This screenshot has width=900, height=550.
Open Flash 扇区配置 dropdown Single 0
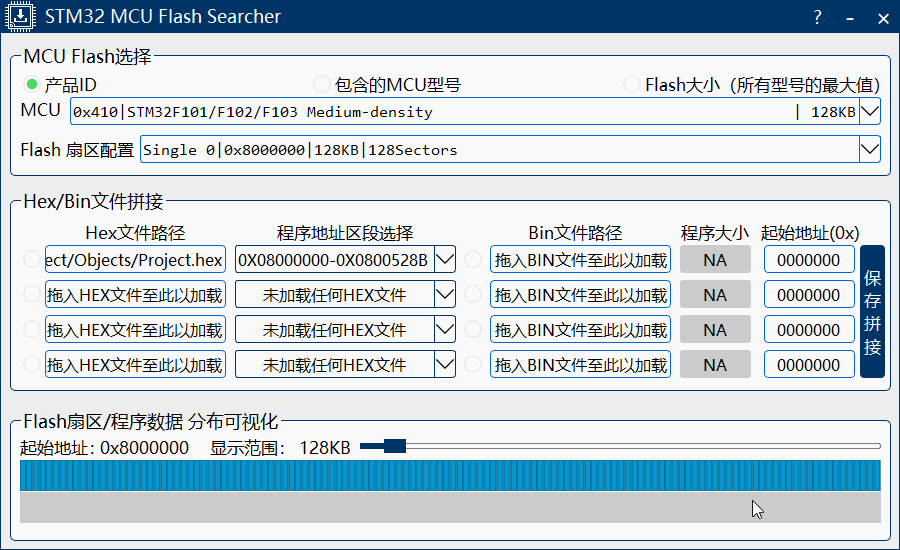point(510,149)
